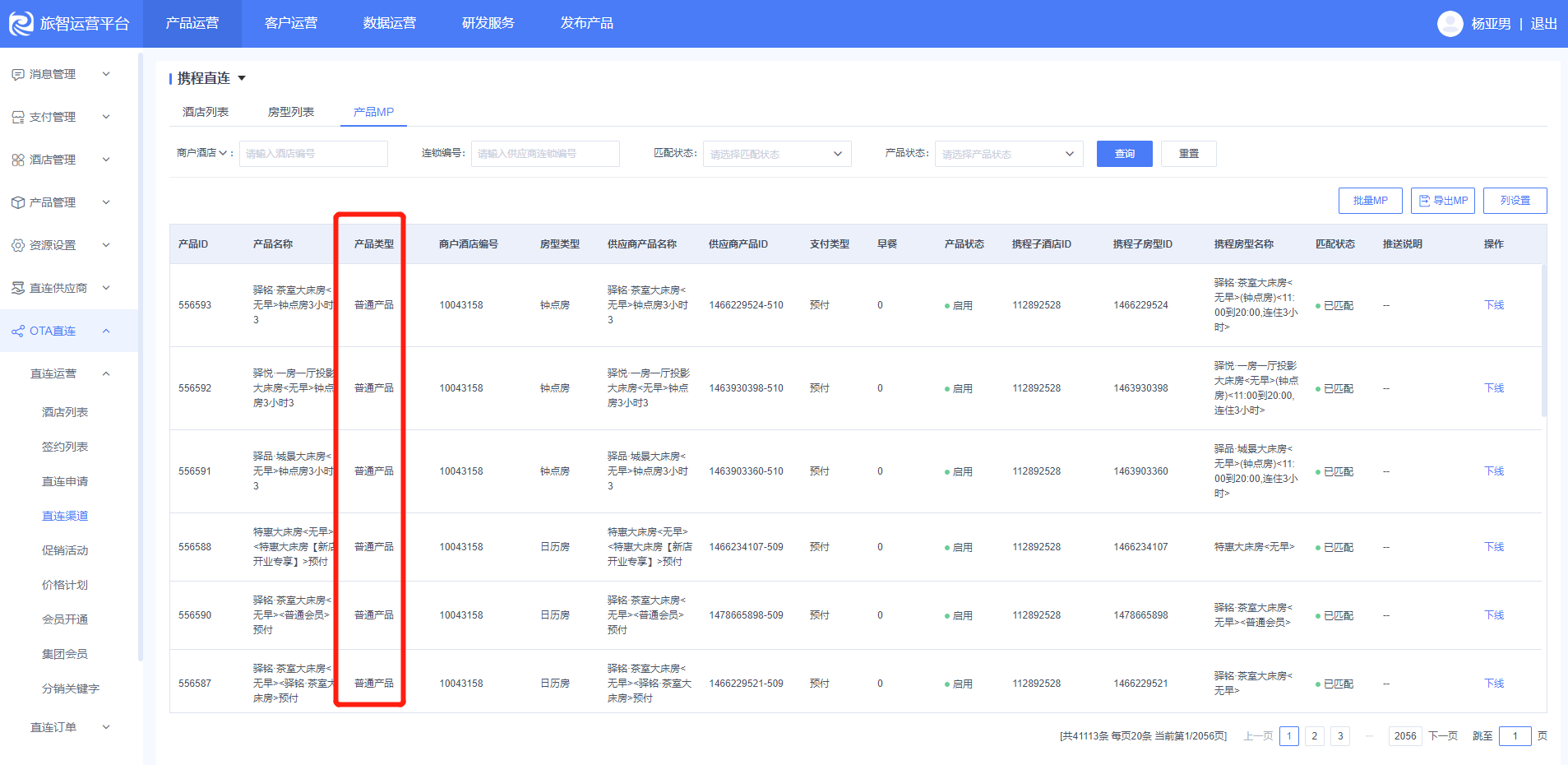Click the 导出MP button
1568x765 pixels.
click(x=1443, y=201)
